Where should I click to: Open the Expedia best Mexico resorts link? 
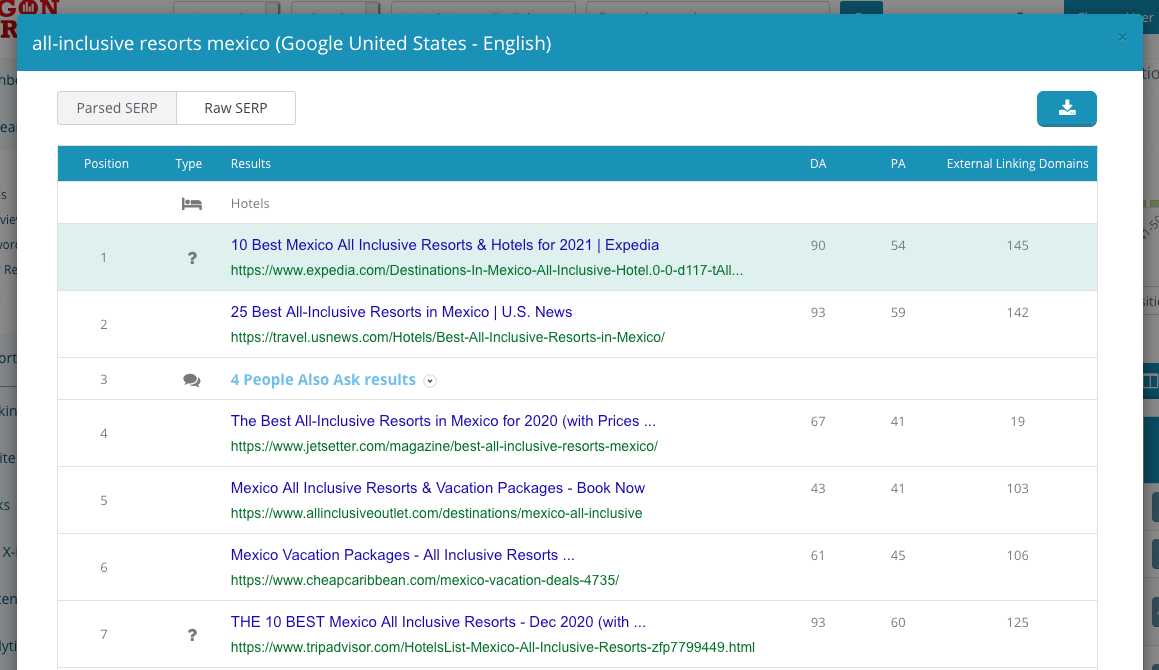pyautogui.click(x=444, y=245)
